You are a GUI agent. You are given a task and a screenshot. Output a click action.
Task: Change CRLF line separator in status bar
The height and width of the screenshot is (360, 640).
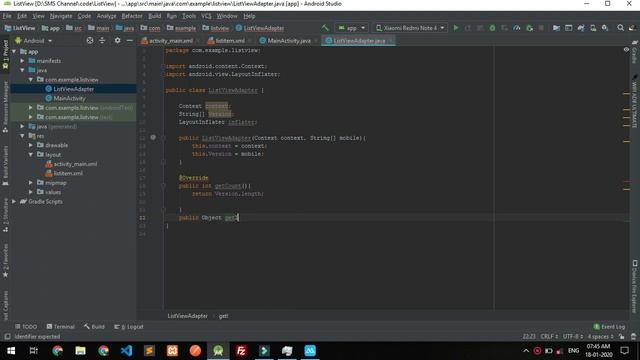(x=549, y=336)
